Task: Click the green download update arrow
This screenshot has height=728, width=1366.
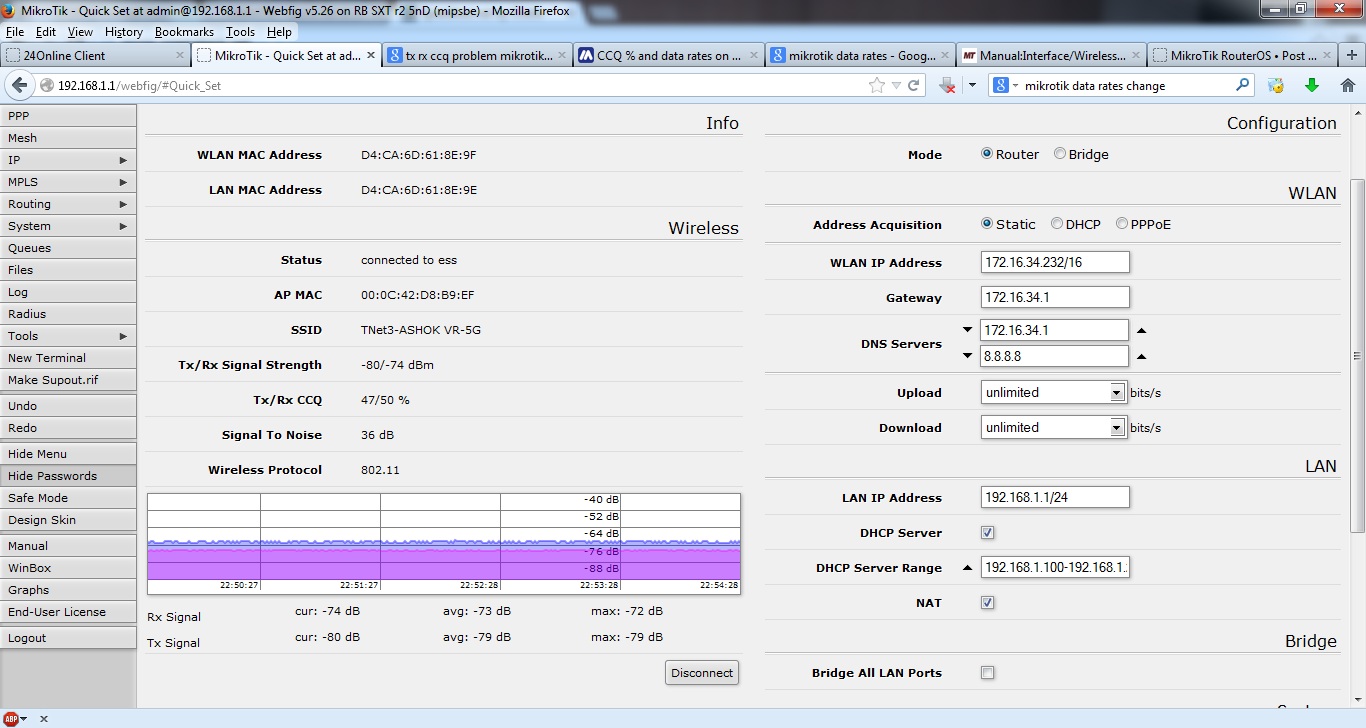Action: (1311, 85)
